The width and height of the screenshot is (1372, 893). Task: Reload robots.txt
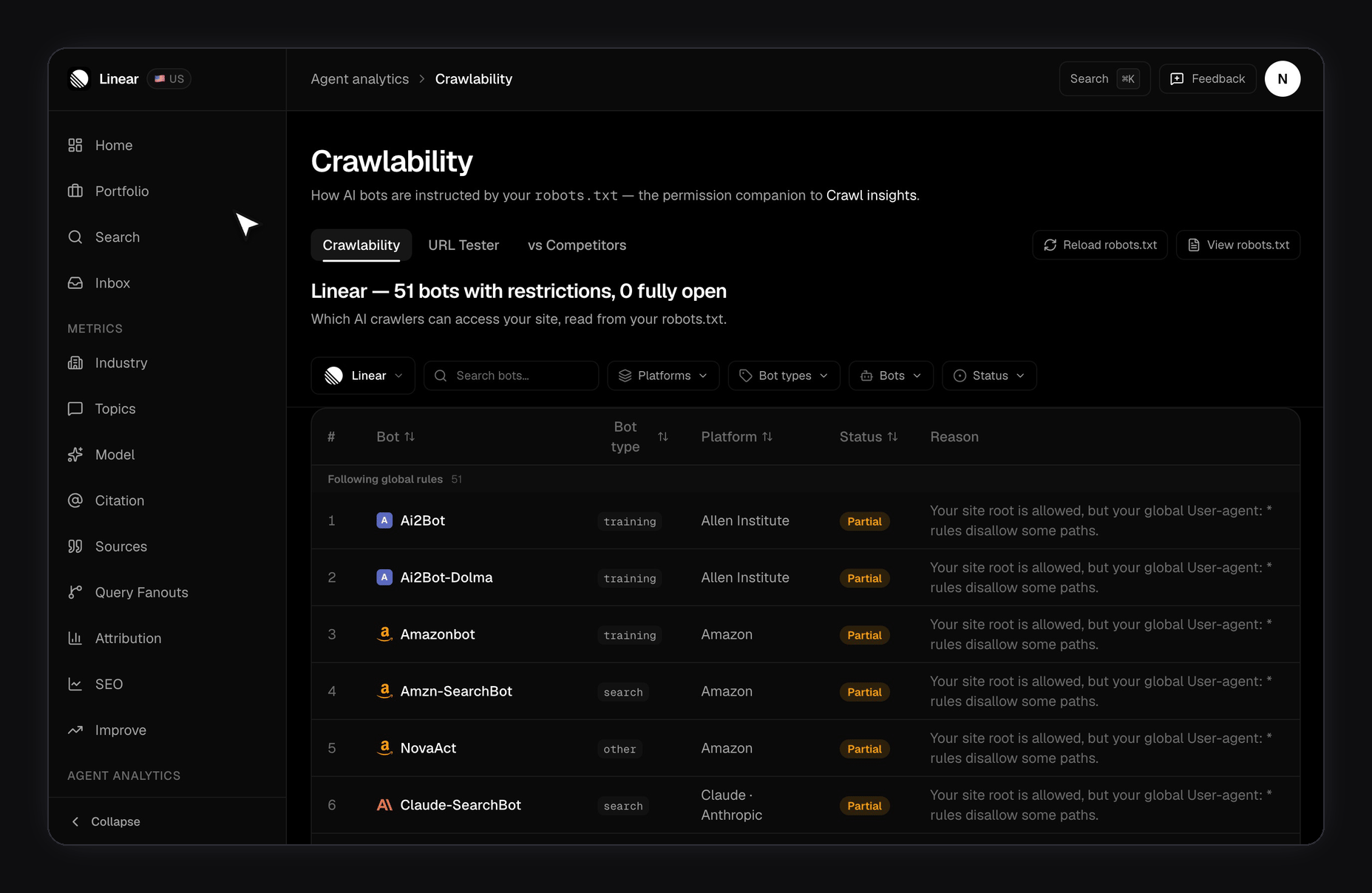coord(1100,245)
